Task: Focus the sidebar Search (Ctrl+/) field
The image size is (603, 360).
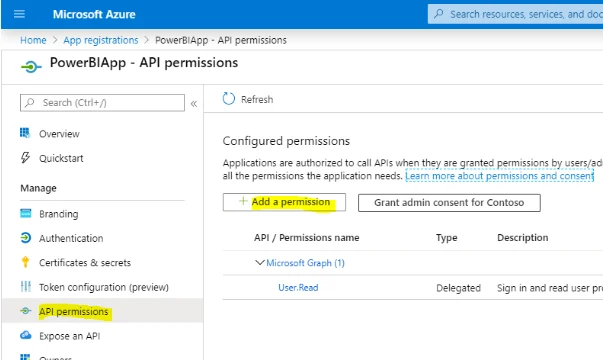Action: tap(102, 103)
